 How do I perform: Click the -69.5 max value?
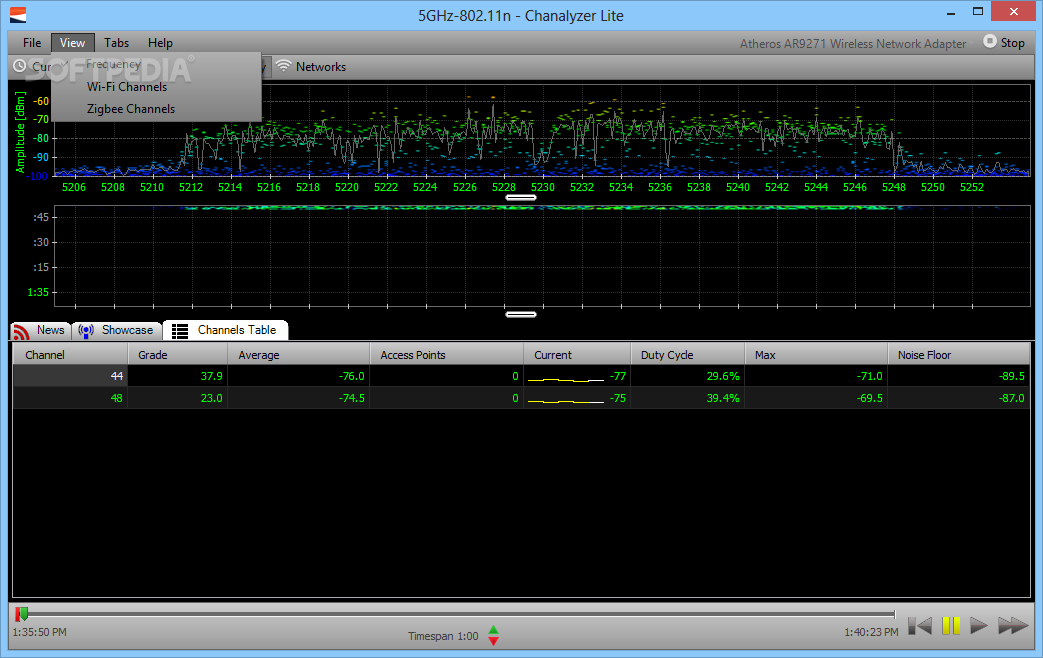869,398
